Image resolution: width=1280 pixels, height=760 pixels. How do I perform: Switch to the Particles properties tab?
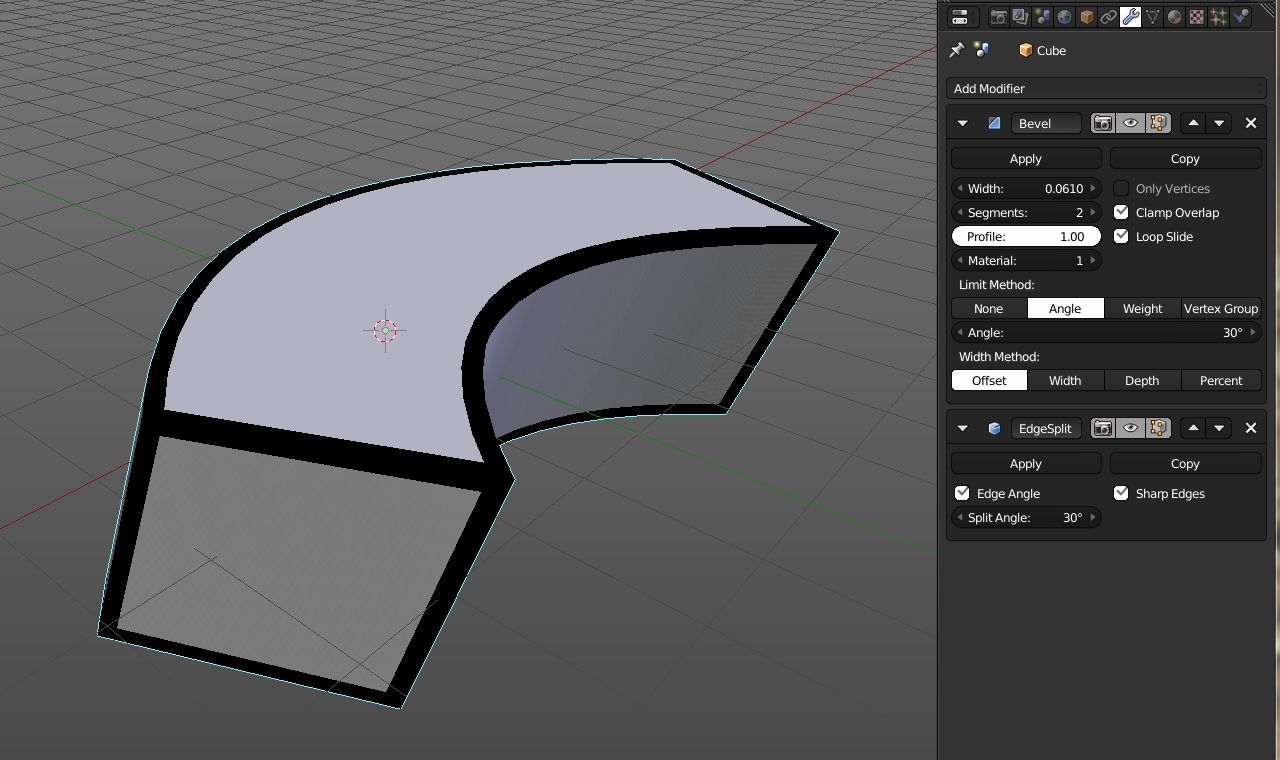coord(1218,17)
